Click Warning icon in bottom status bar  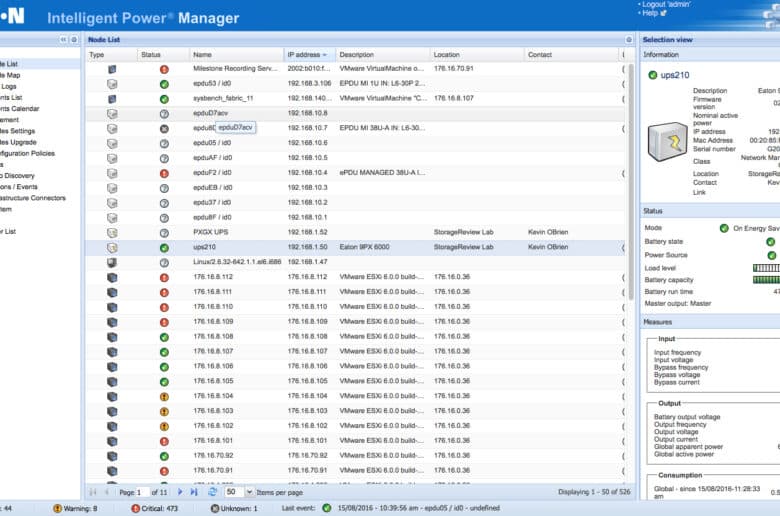[x=57, y=509]
